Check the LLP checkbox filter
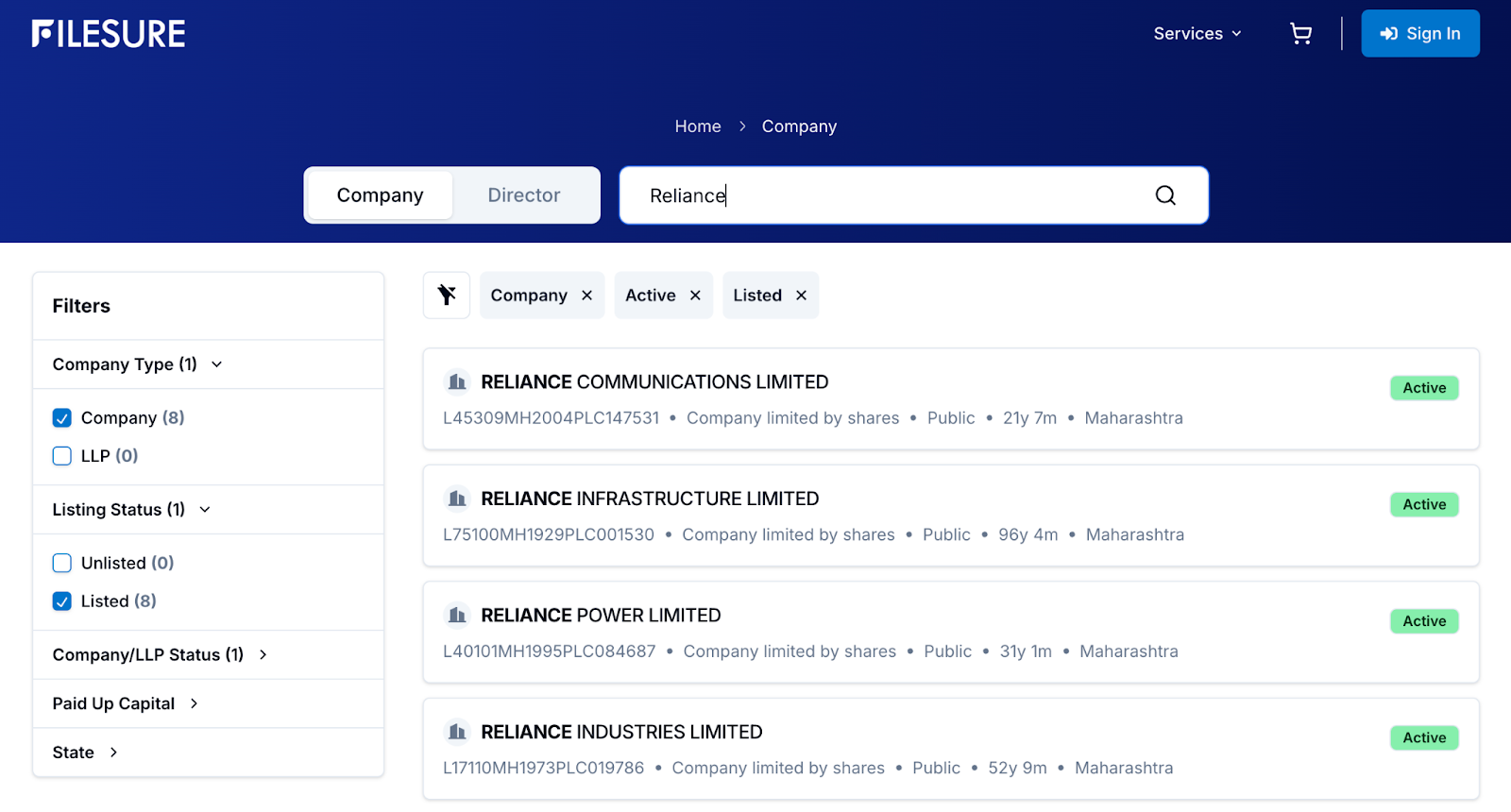This screenshot has width=1511, height=812. pos(62,456)
